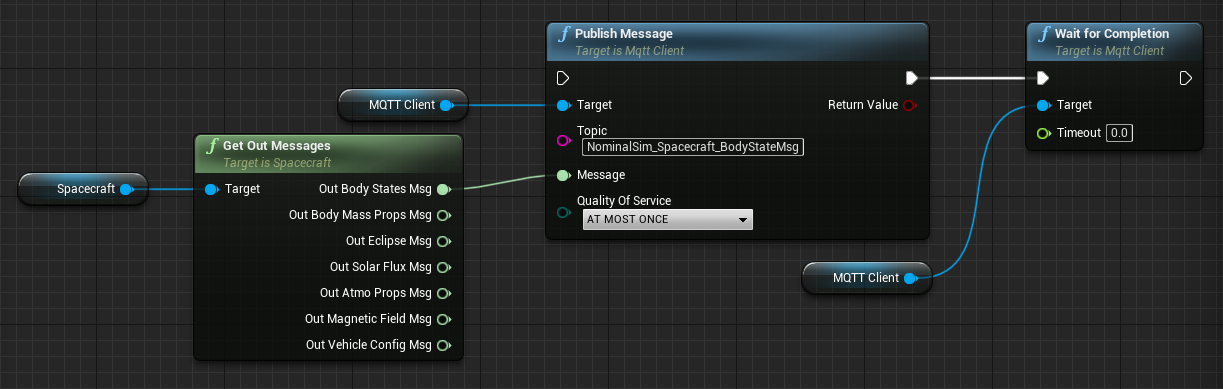Click Wait for Completion output execution pin

[1185, 78]
